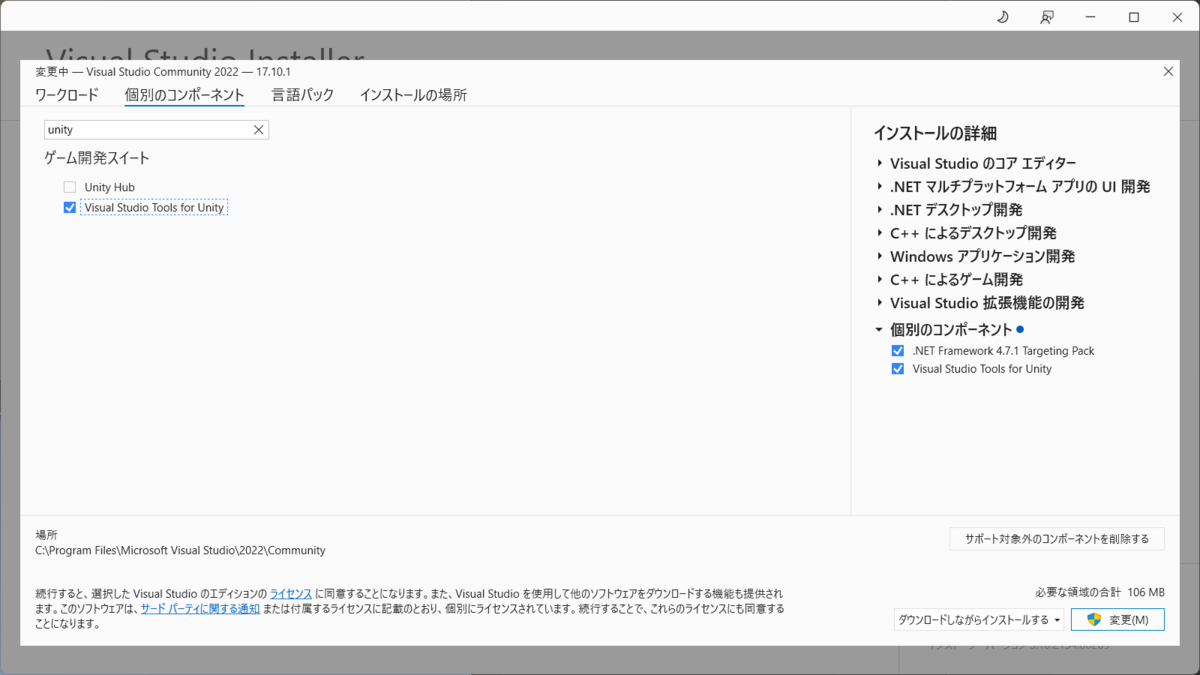Image resolution: width=1200 pixels, height=675 pixels.
Task: Clear the unity search with X icon
Action: pos(258,130)
